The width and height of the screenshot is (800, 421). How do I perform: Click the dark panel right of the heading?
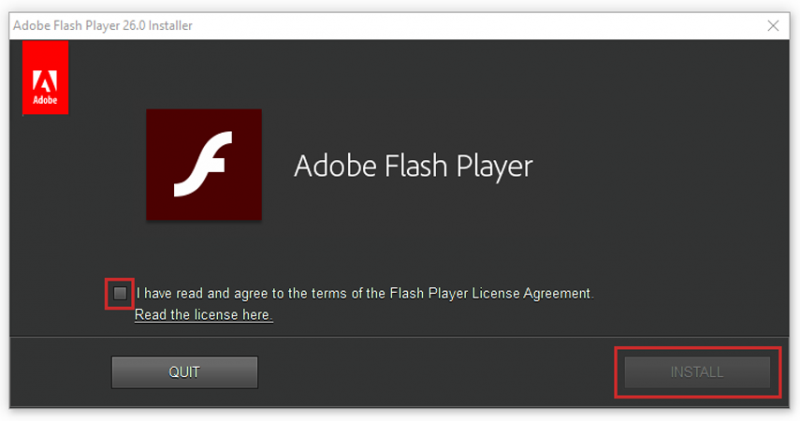coord(660,166)
